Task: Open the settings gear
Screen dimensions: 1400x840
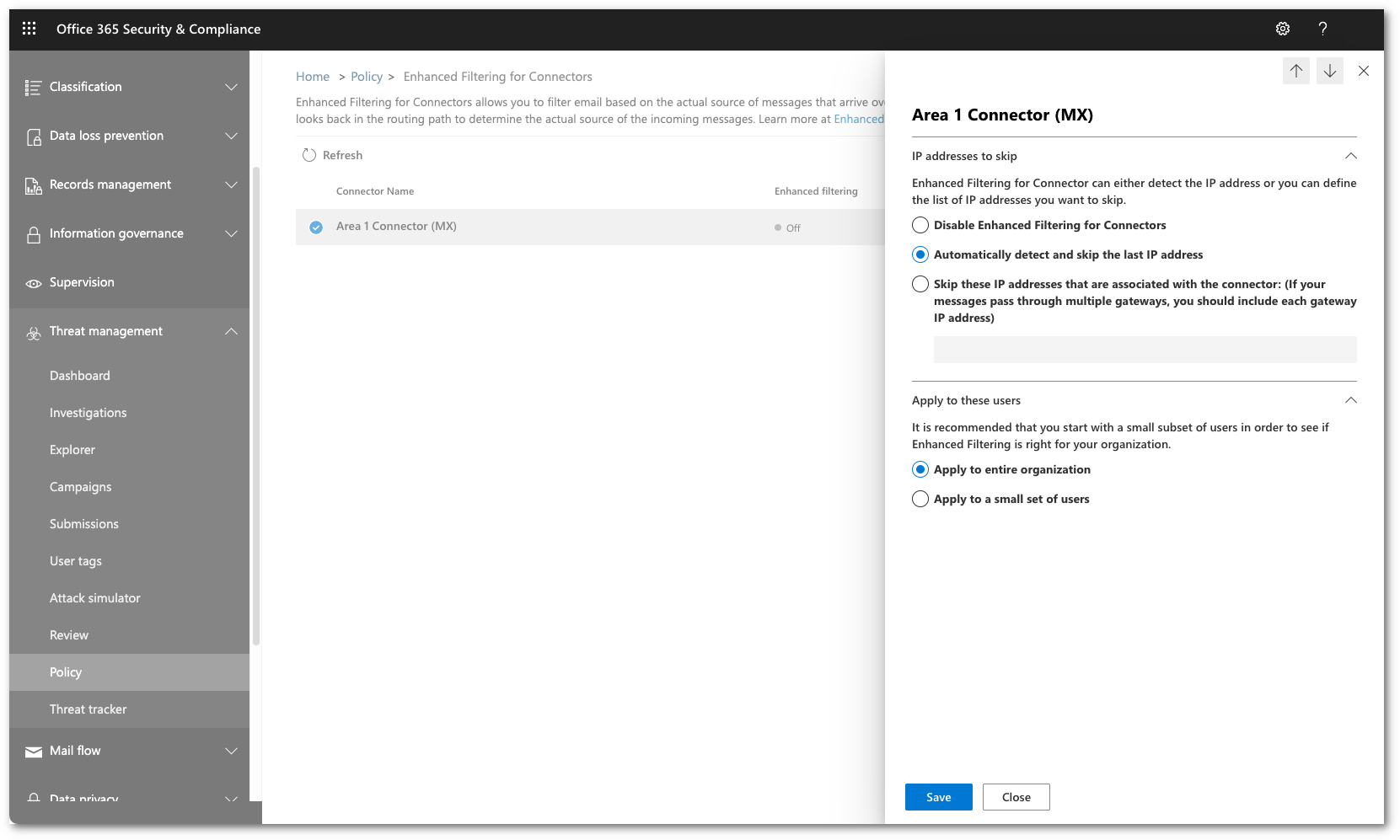Action: (1282, 28)
